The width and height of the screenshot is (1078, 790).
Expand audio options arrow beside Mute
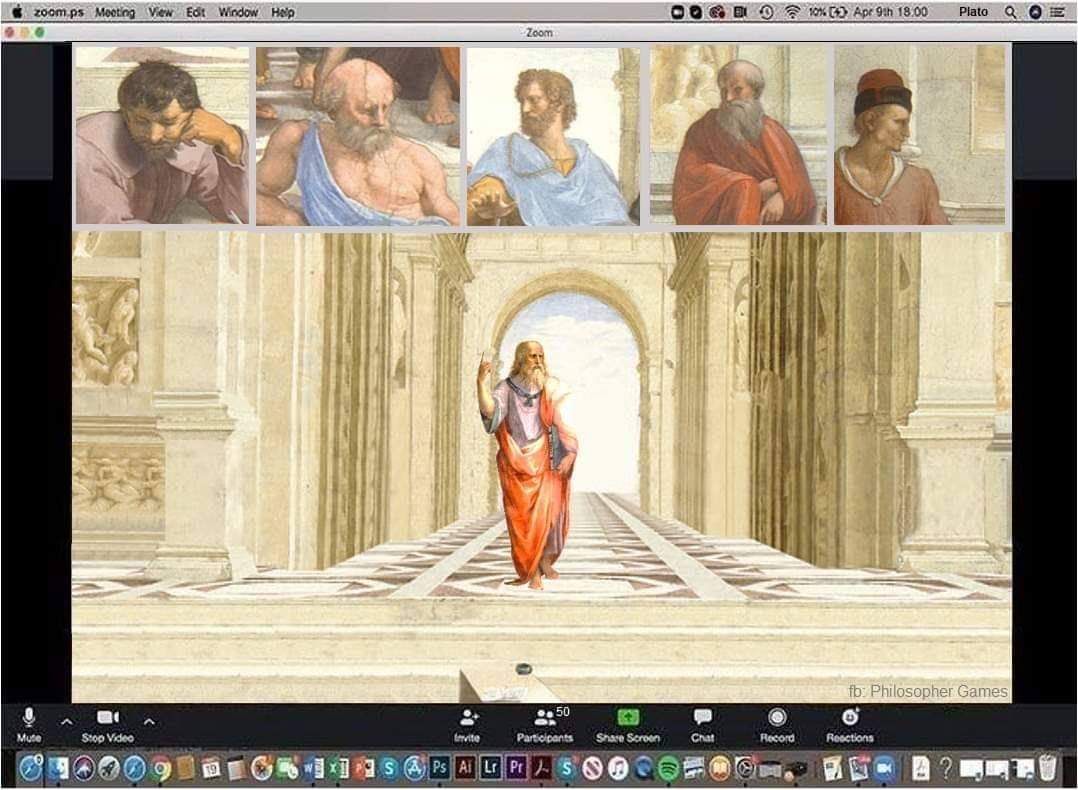[x=66, y=721]
